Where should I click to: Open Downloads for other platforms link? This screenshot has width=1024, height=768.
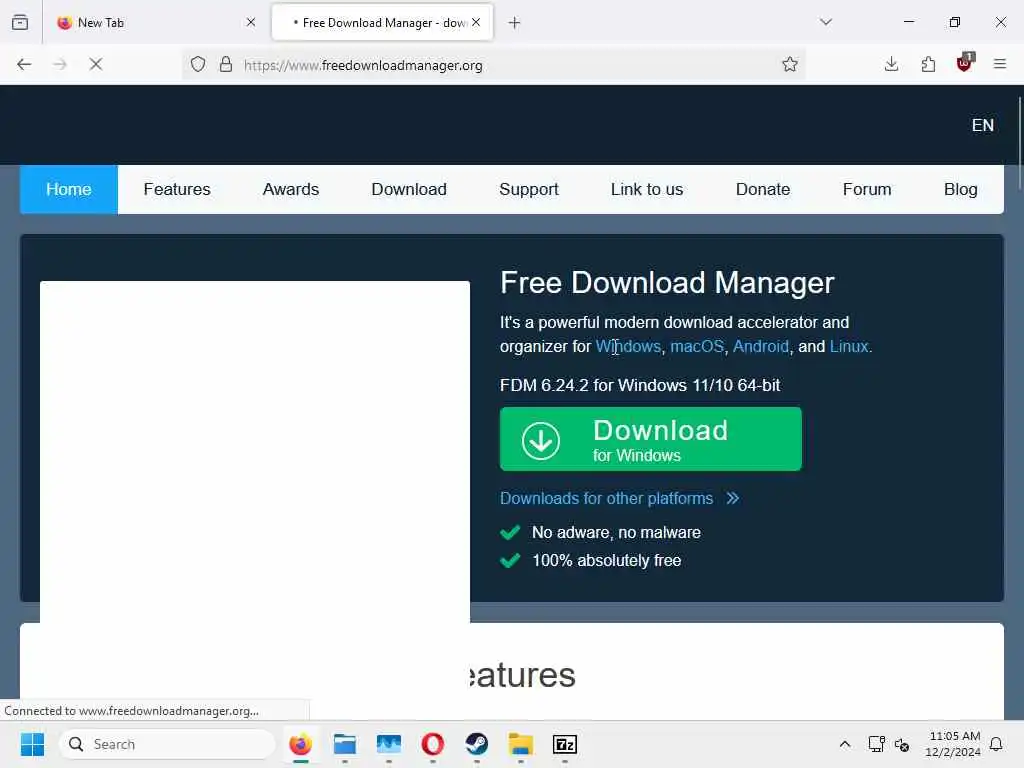(x=619, y=498)
